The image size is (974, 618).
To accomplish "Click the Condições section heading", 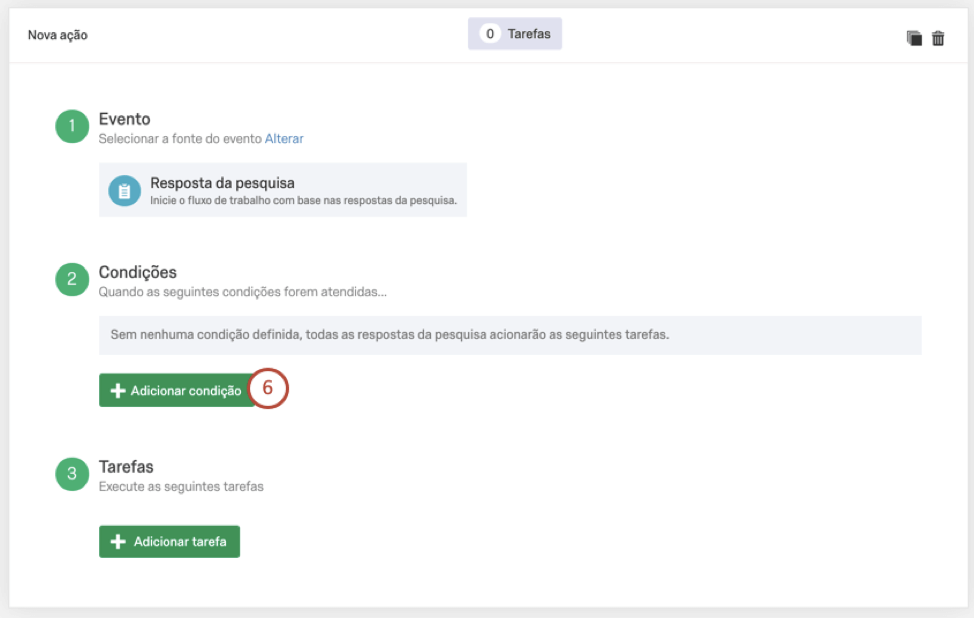I will coord(137,272).
